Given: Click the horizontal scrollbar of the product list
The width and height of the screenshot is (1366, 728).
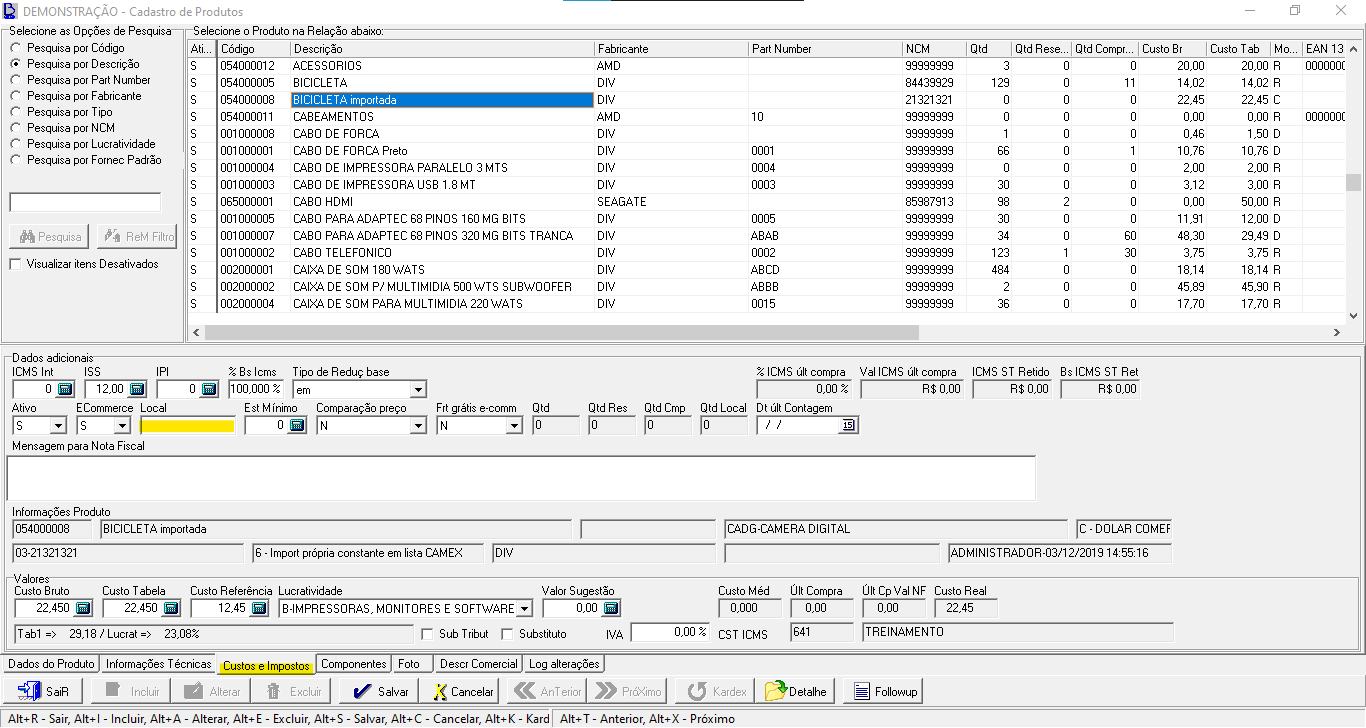Looking at the screenshot, I should (561, 333).
